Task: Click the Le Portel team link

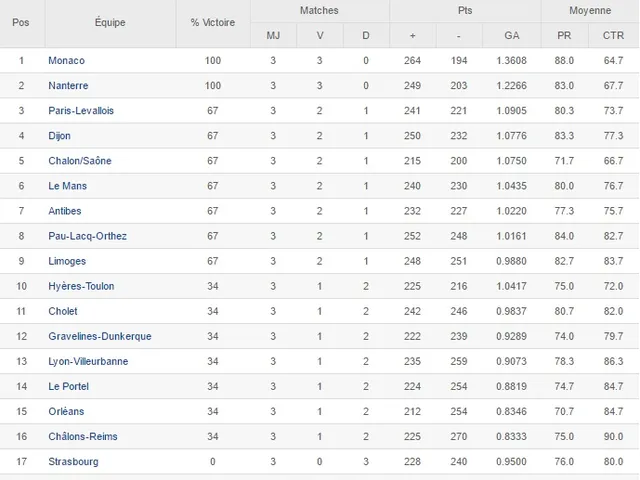Action: tap(68, 386)
